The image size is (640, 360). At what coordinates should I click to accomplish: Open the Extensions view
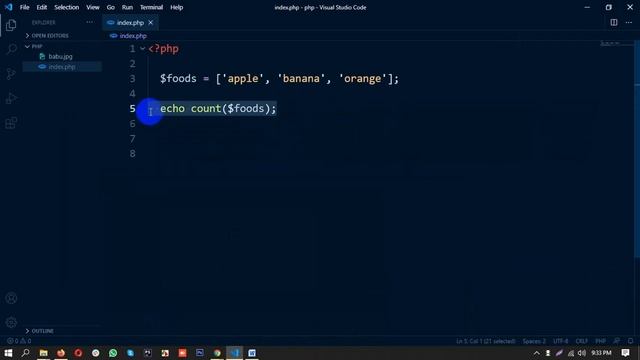11,123
